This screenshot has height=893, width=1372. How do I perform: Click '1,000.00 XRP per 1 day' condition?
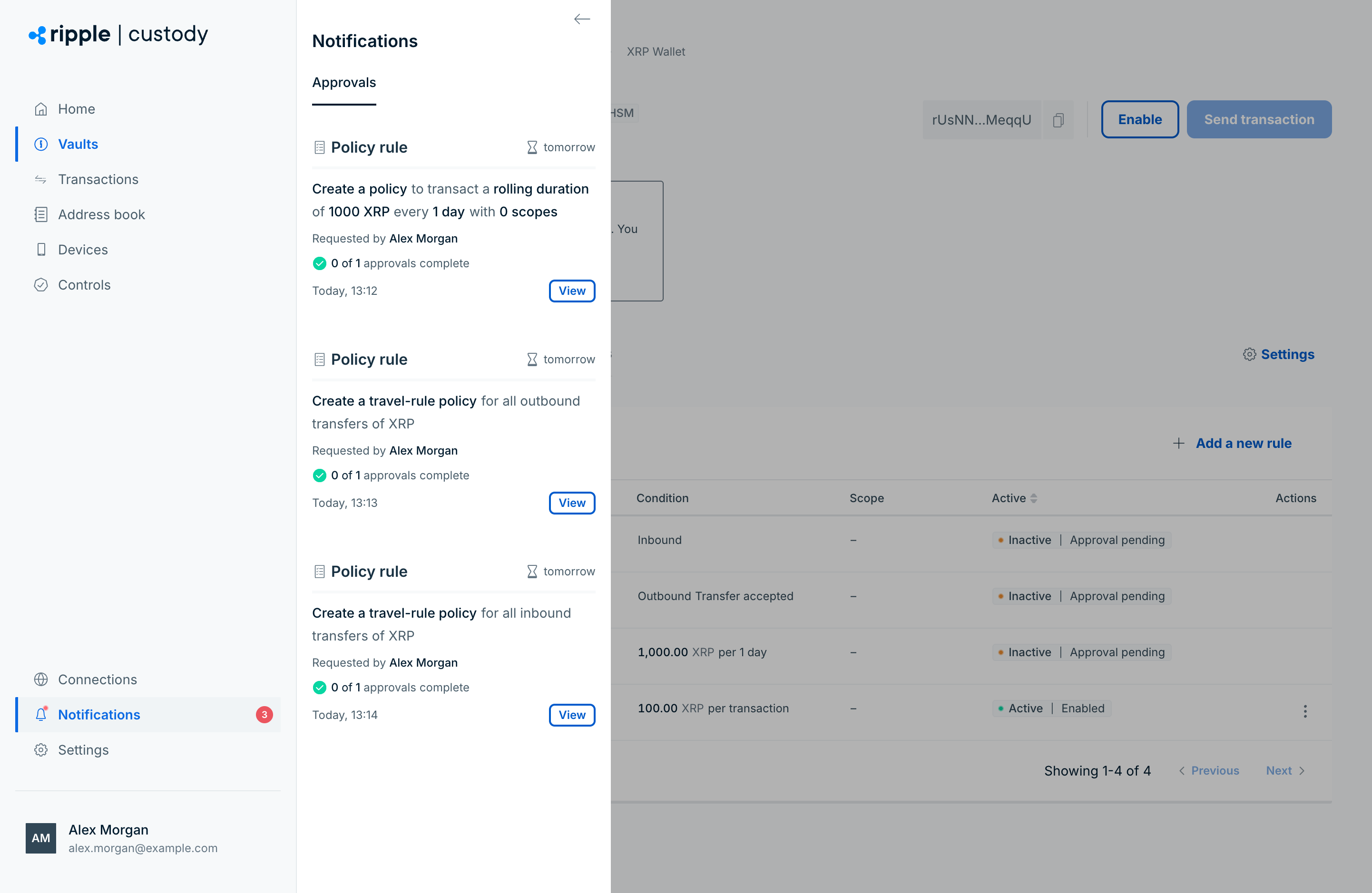tap(702, 652)
